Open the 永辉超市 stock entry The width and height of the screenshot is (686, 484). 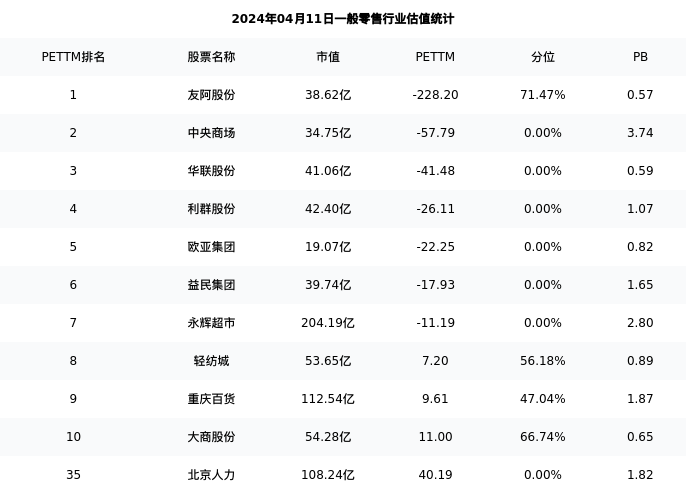(211, 323)
